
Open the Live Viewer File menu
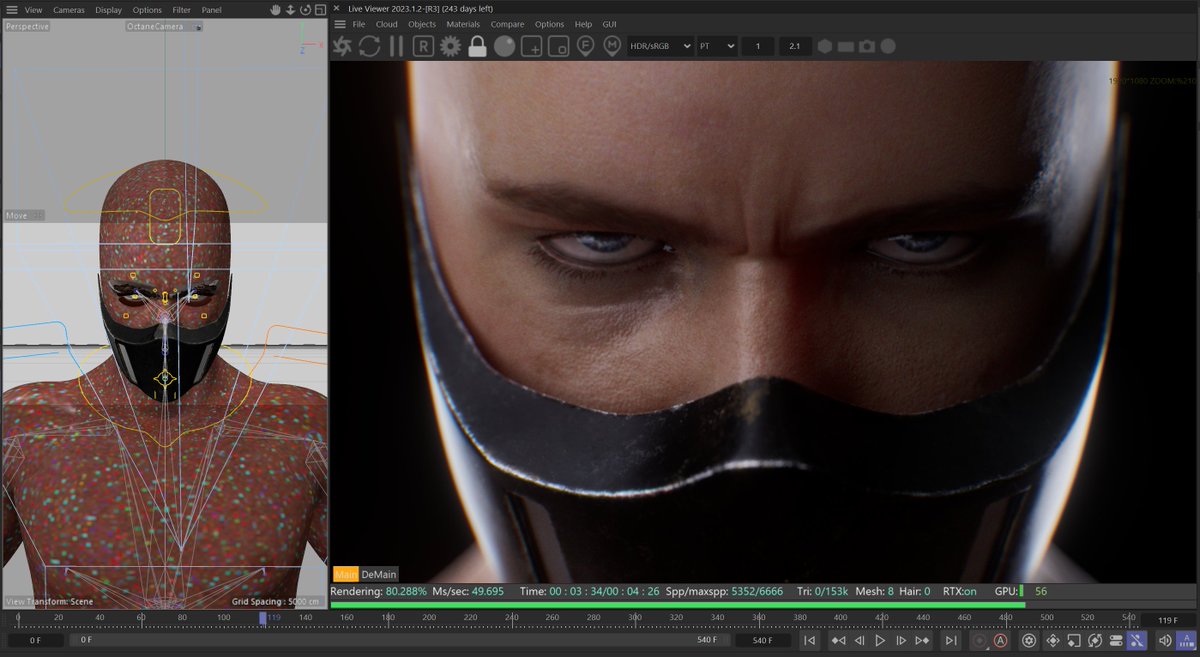point(359,24)
